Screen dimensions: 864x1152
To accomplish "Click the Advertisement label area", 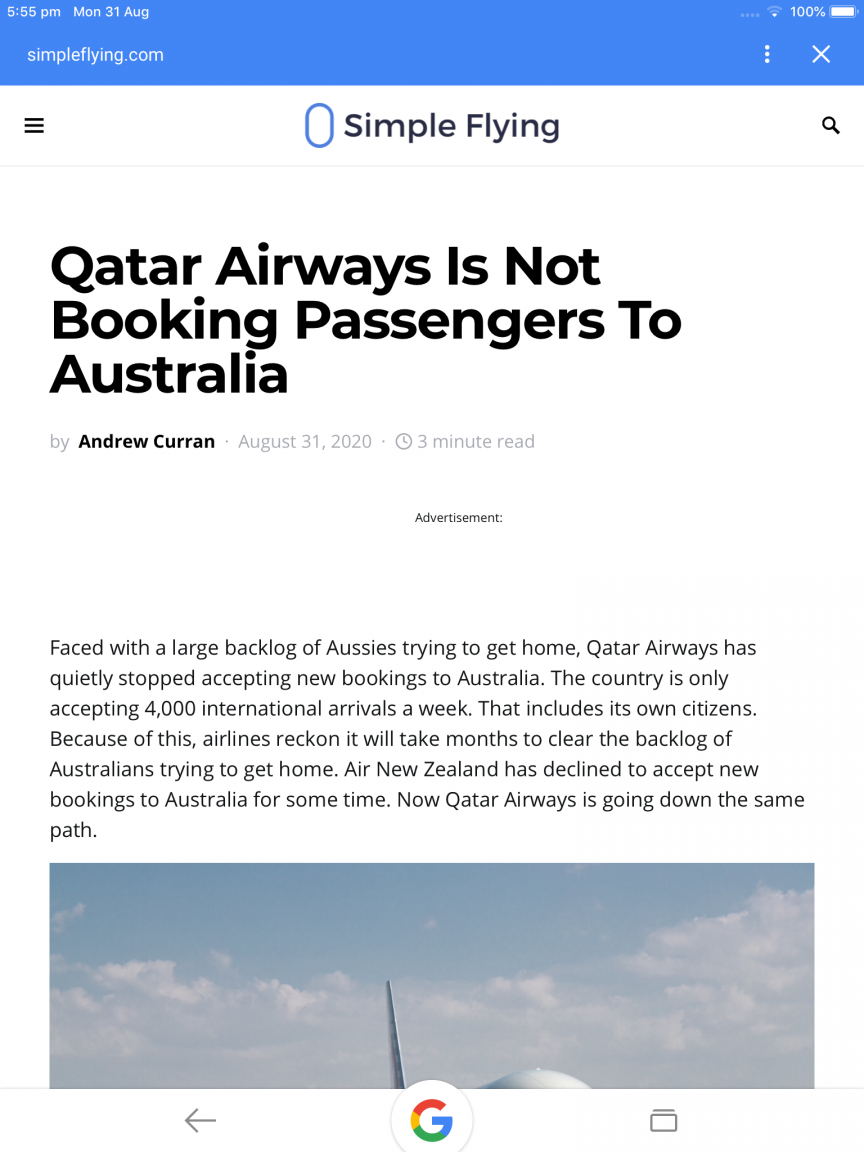I will pos(458,518).
